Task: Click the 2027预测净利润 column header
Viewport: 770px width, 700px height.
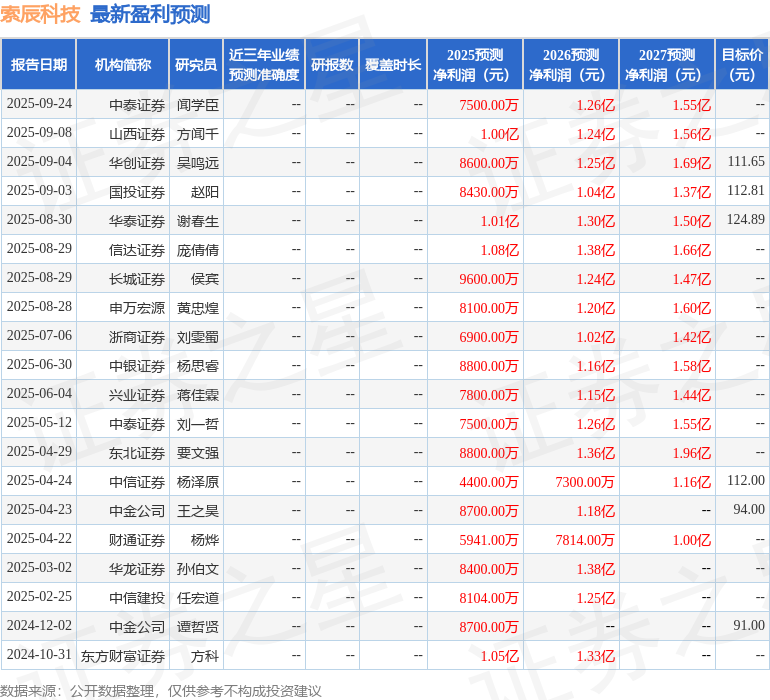Action: [x=667, y=65]
